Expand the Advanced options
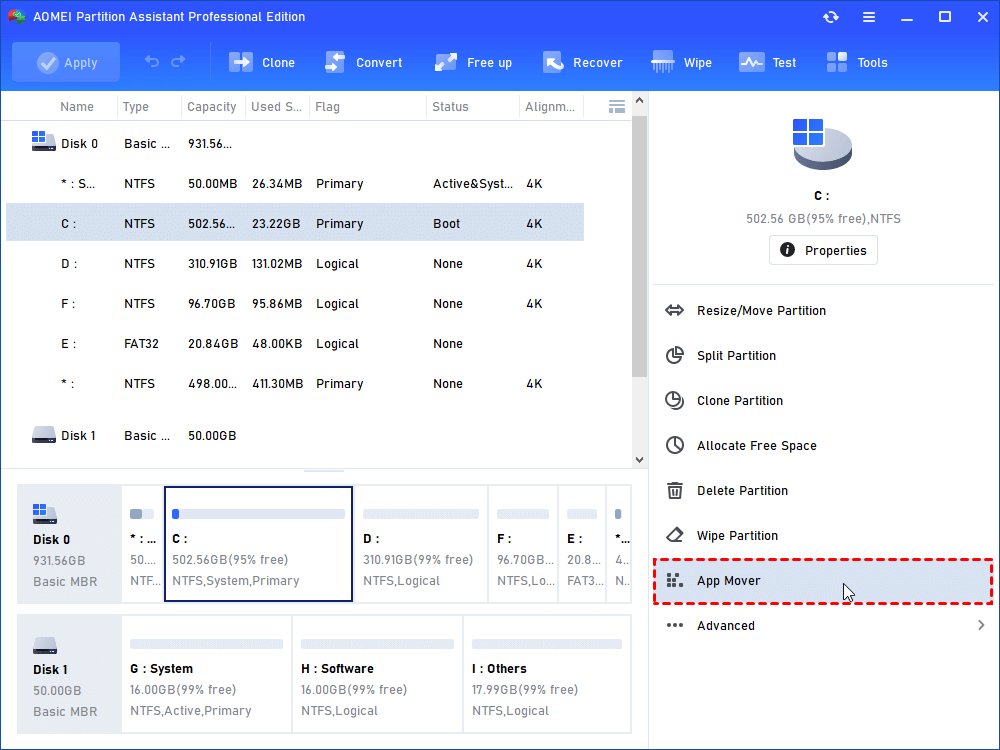Viewport: 1000px width, 750px height. tap(725, 625)
